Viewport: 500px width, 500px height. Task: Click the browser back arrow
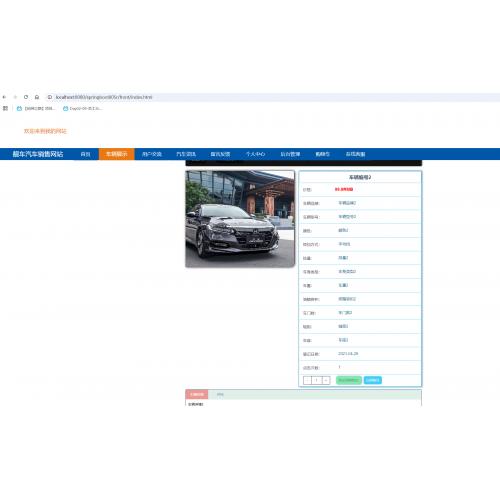pyautogui.click(x=4, y=97)
